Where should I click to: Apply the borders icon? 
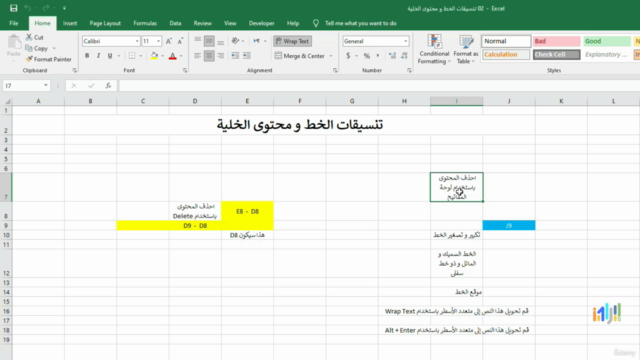pos(132,56)
